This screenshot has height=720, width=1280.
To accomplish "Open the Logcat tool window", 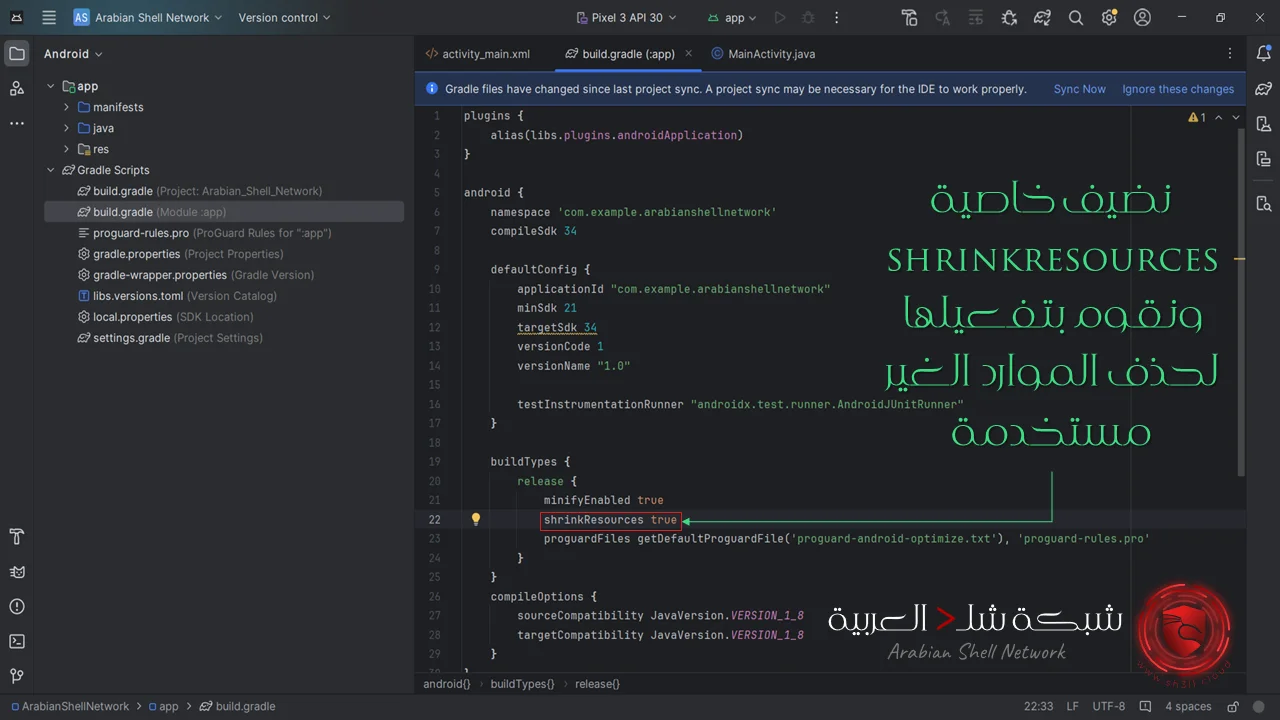I will (x=16, y=572).
